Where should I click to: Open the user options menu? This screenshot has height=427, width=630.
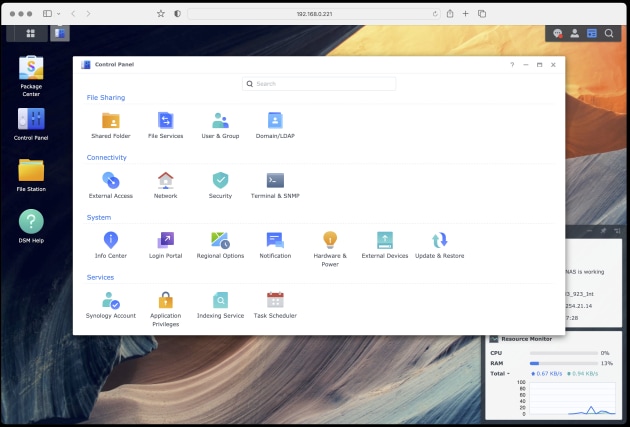pyautogui.click(x=575, y=33)
